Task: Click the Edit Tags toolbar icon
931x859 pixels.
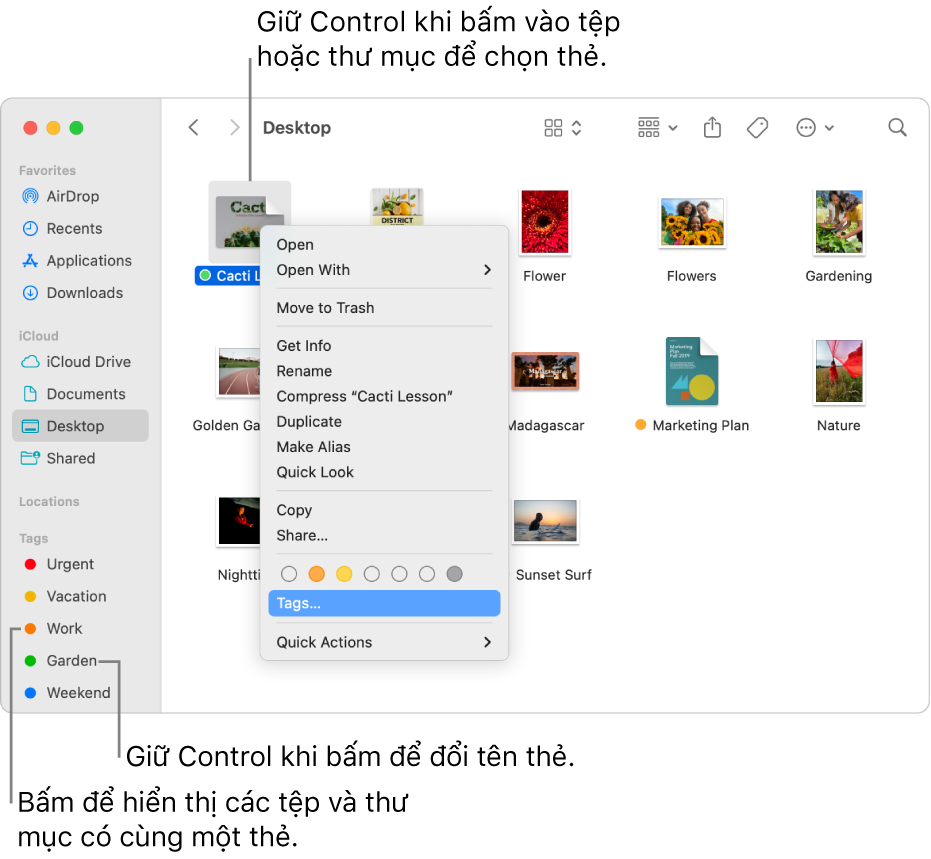Action: (757, 128)
